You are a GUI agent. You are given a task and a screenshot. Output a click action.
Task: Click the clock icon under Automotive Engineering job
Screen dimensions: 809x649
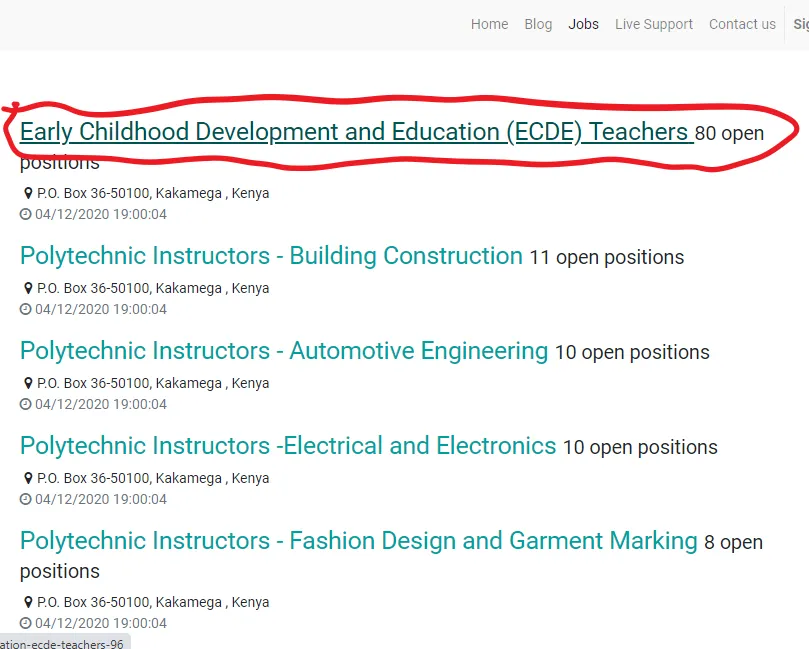(x=26, y=404)
